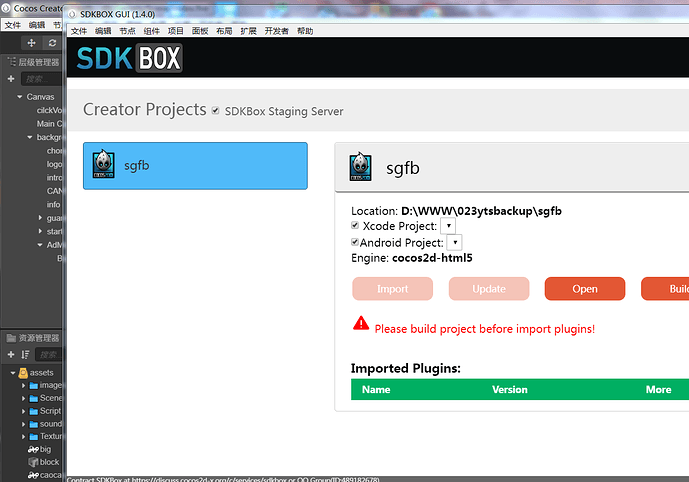Toggle the Android Project checkbox
This screenshot has width=689, height=482.
(355, 242)
